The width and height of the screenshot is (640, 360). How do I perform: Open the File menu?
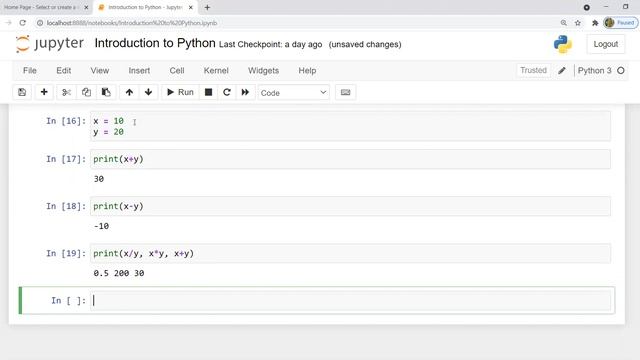tap(30, 71)
